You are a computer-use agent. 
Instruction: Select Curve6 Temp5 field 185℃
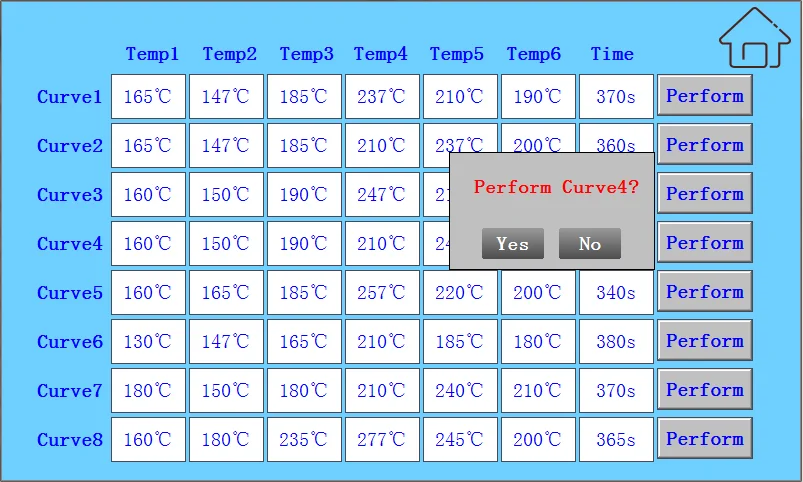[460, 342]
